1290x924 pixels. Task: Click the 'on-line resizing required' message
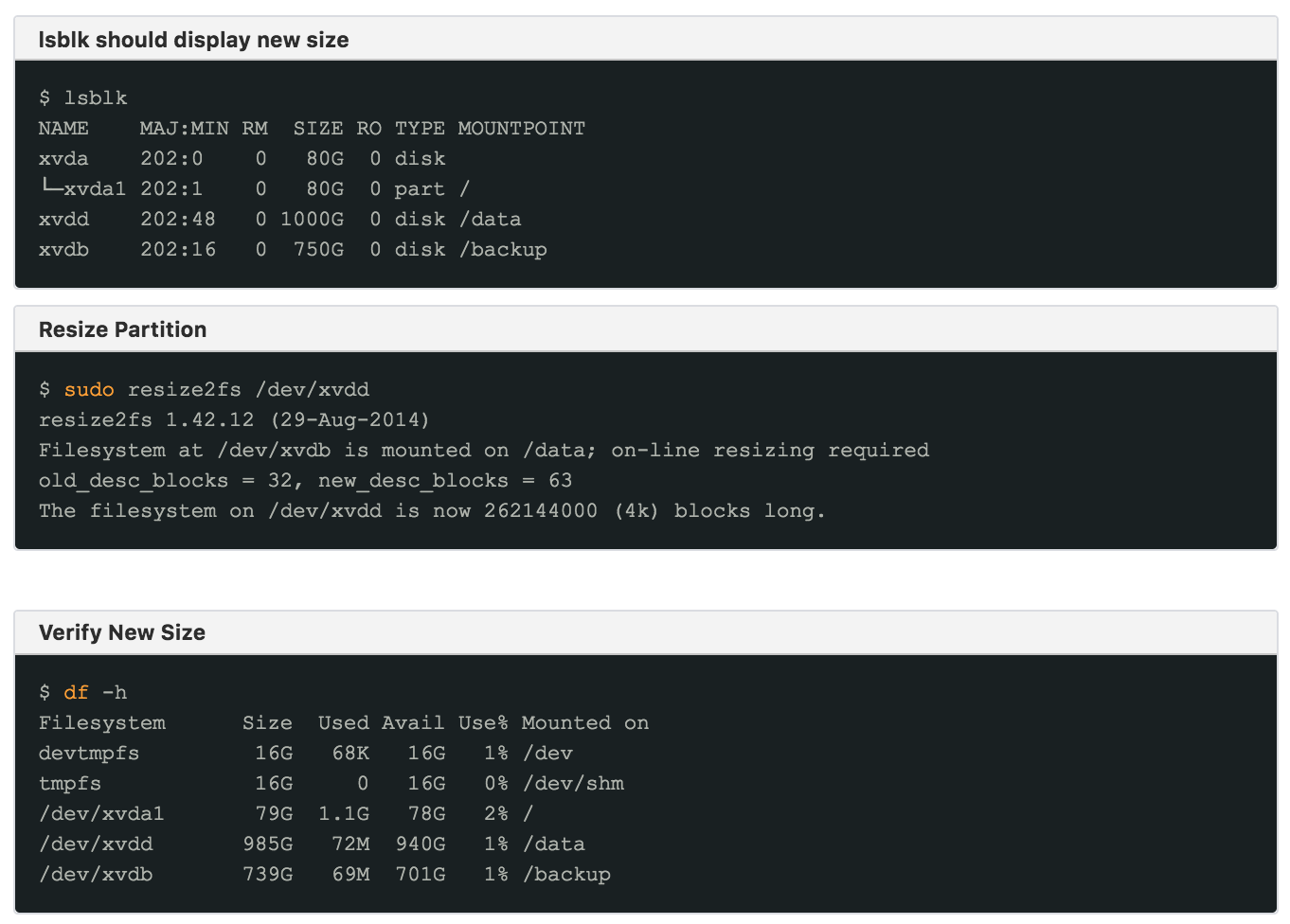(x=770, y=450)
